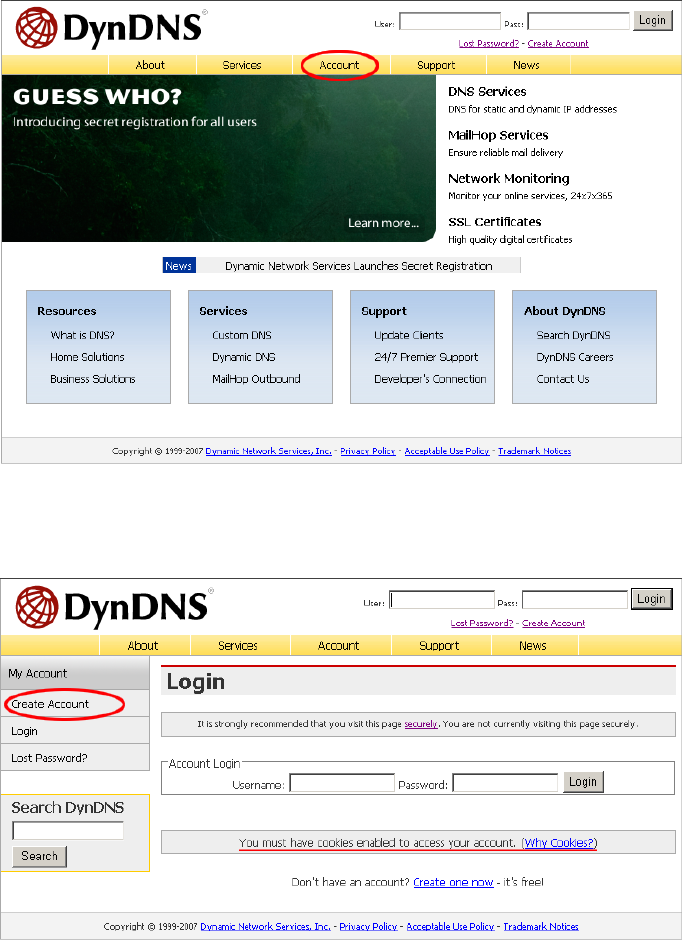This screenshot has width=682, height=940.
Task: Click the Login button in bottom page header
Action: pos(651,599)
